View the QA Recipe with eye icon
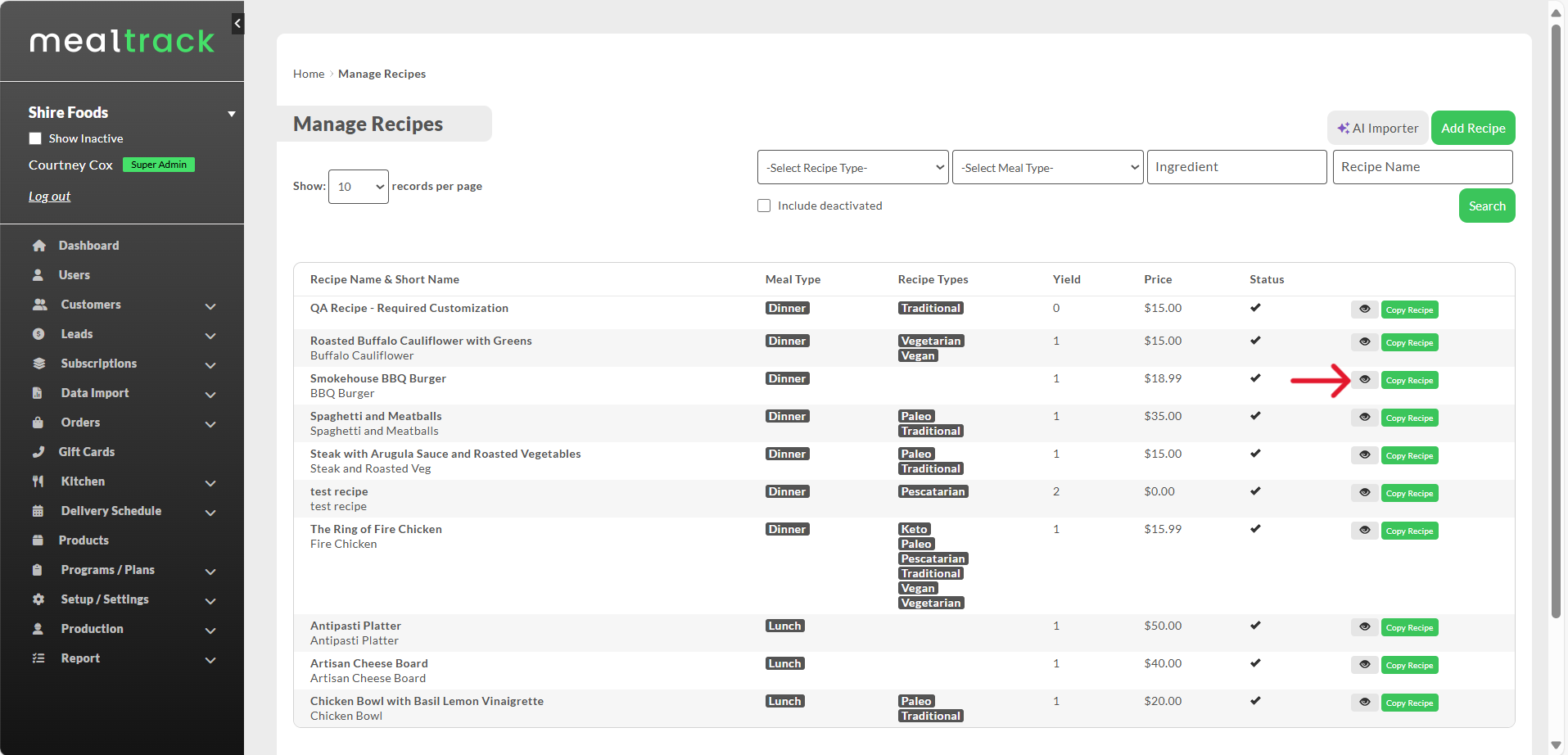1568x755 pixels. click(1365, 310)
